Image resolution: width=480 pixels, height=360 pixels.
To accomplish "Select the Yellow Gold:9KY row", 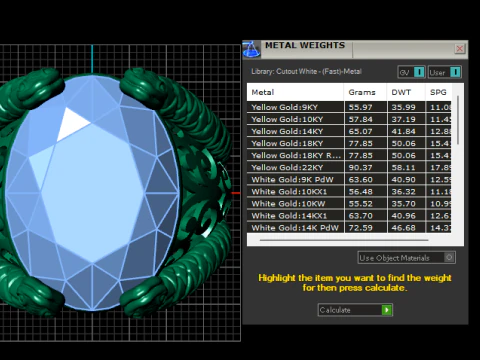I will [349, 107].
